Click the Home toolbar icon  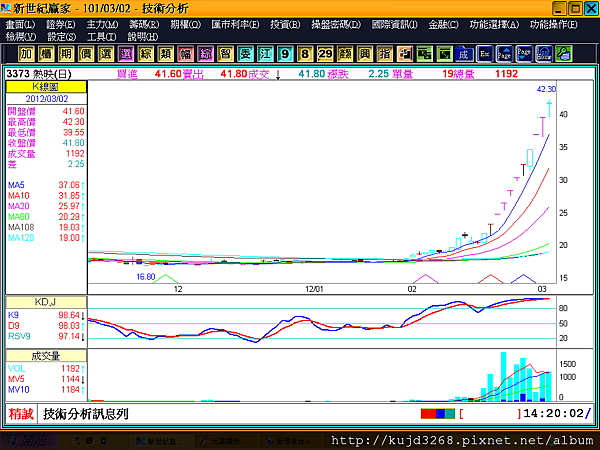pos(544,54)
